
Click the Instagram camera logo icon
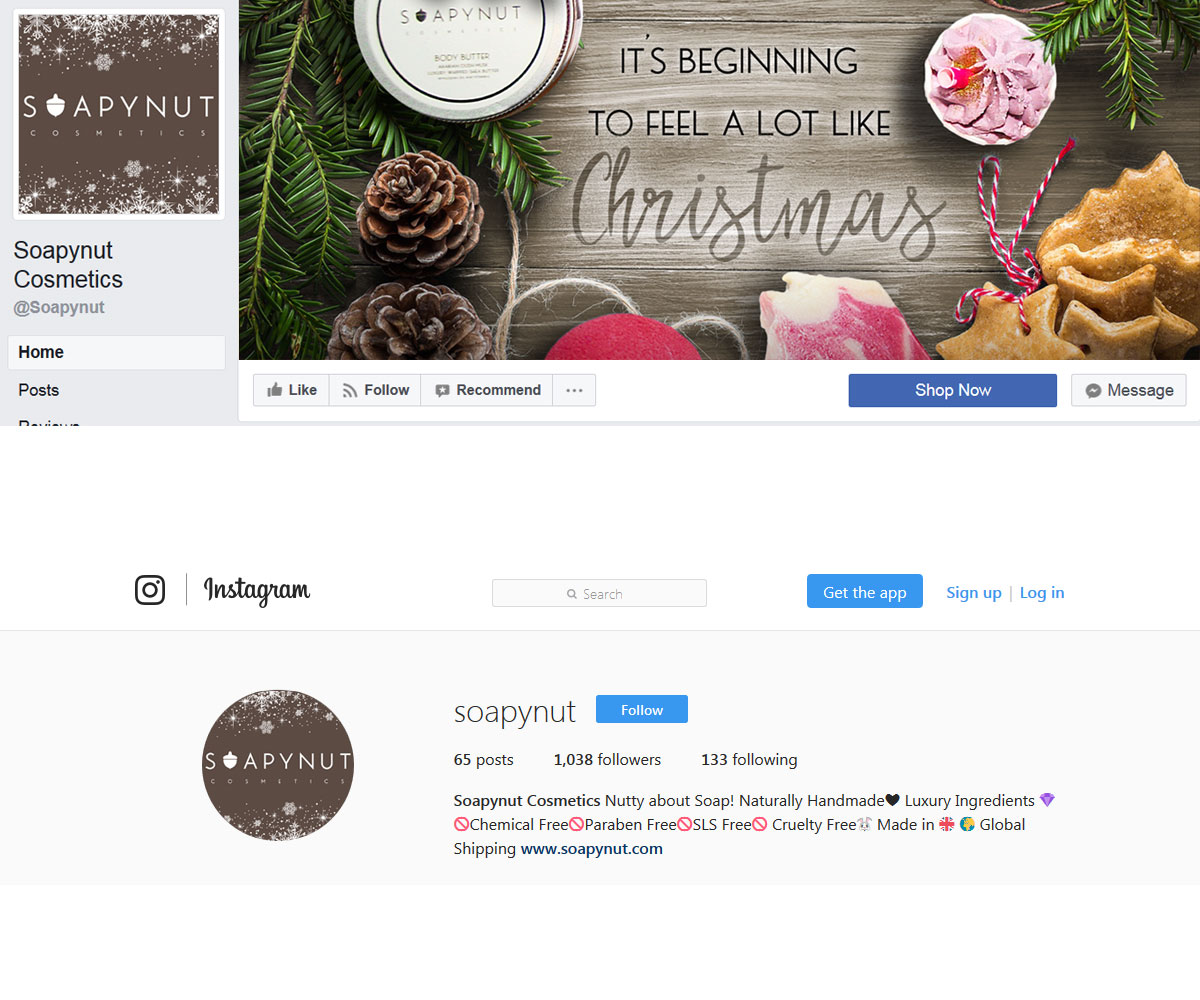tap(150, 590)
